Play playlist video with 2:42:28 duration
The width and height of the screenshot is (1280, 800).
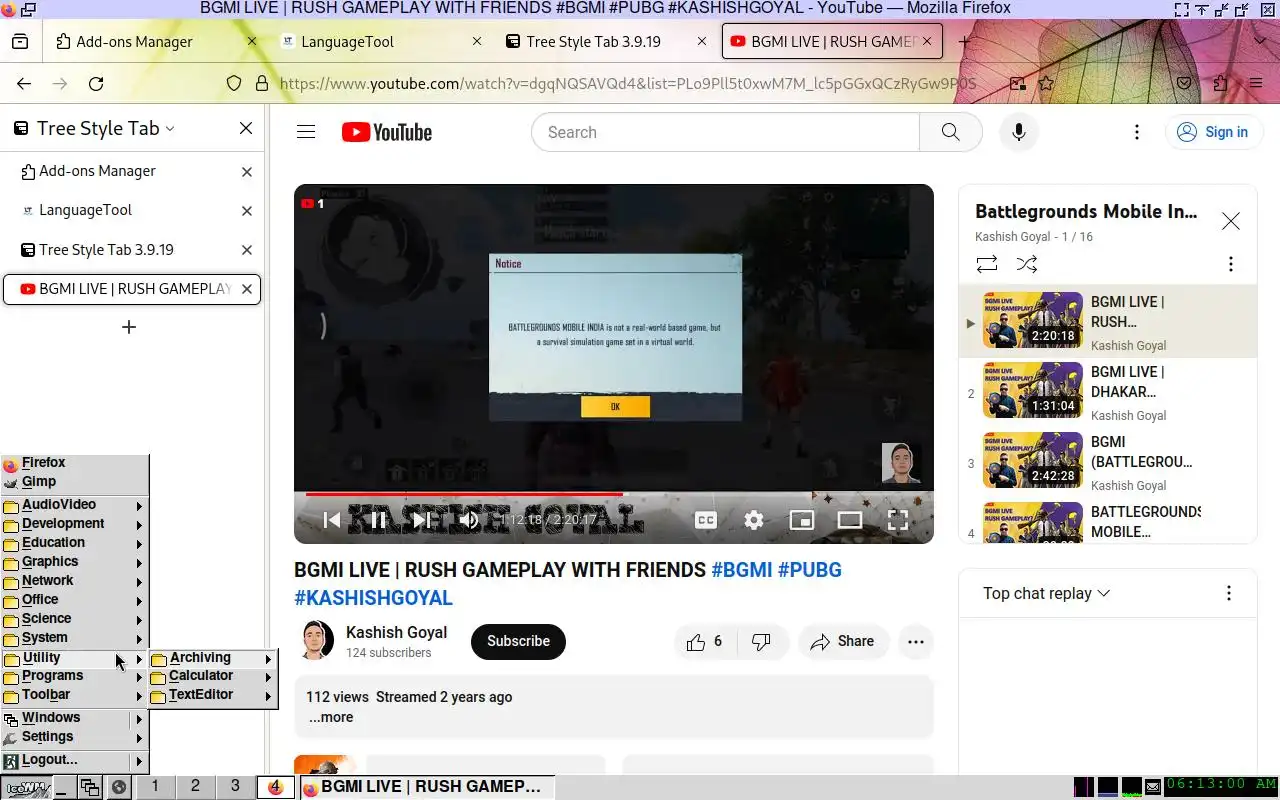(x=1033, y=459)
